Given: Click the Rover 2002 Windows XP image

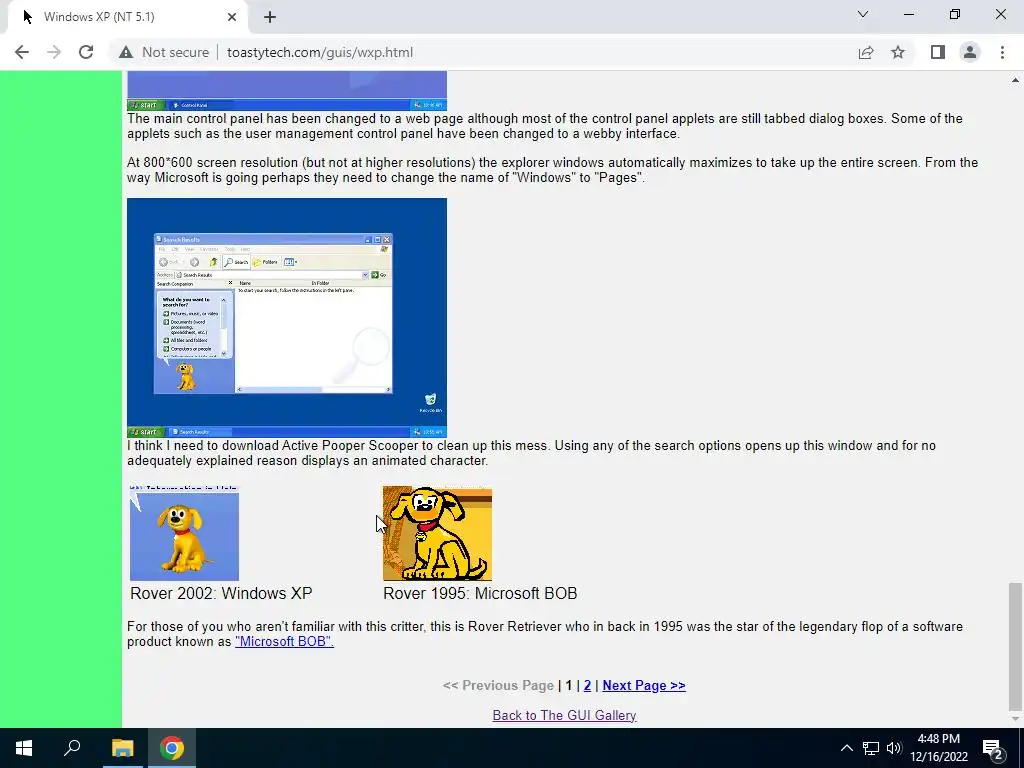Looking at the screenshot, I should tap(184, 533).
